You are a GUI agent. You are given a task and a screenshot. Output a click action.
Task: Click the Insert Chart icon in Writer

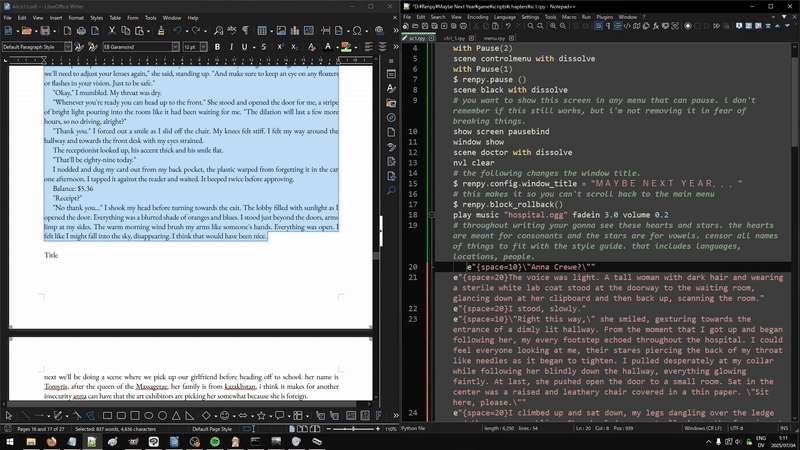295,31
